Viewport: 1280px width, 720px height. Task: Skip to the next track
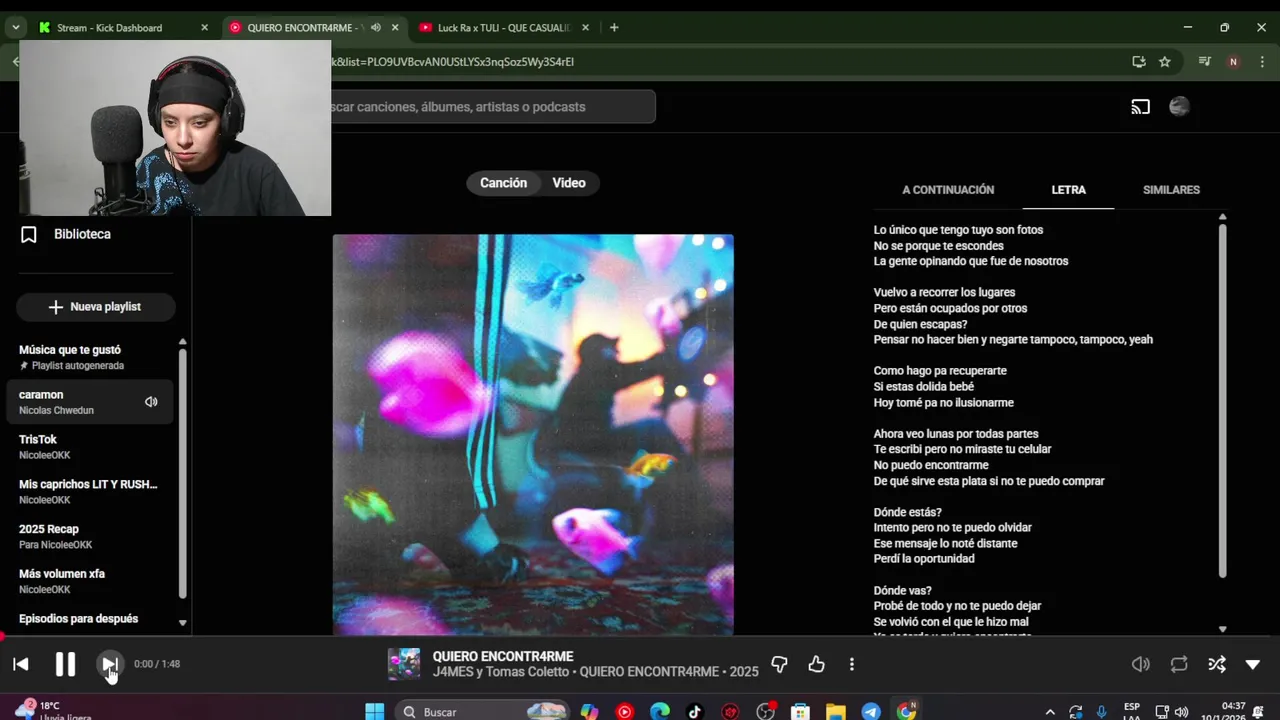click(x=109, y=664)
